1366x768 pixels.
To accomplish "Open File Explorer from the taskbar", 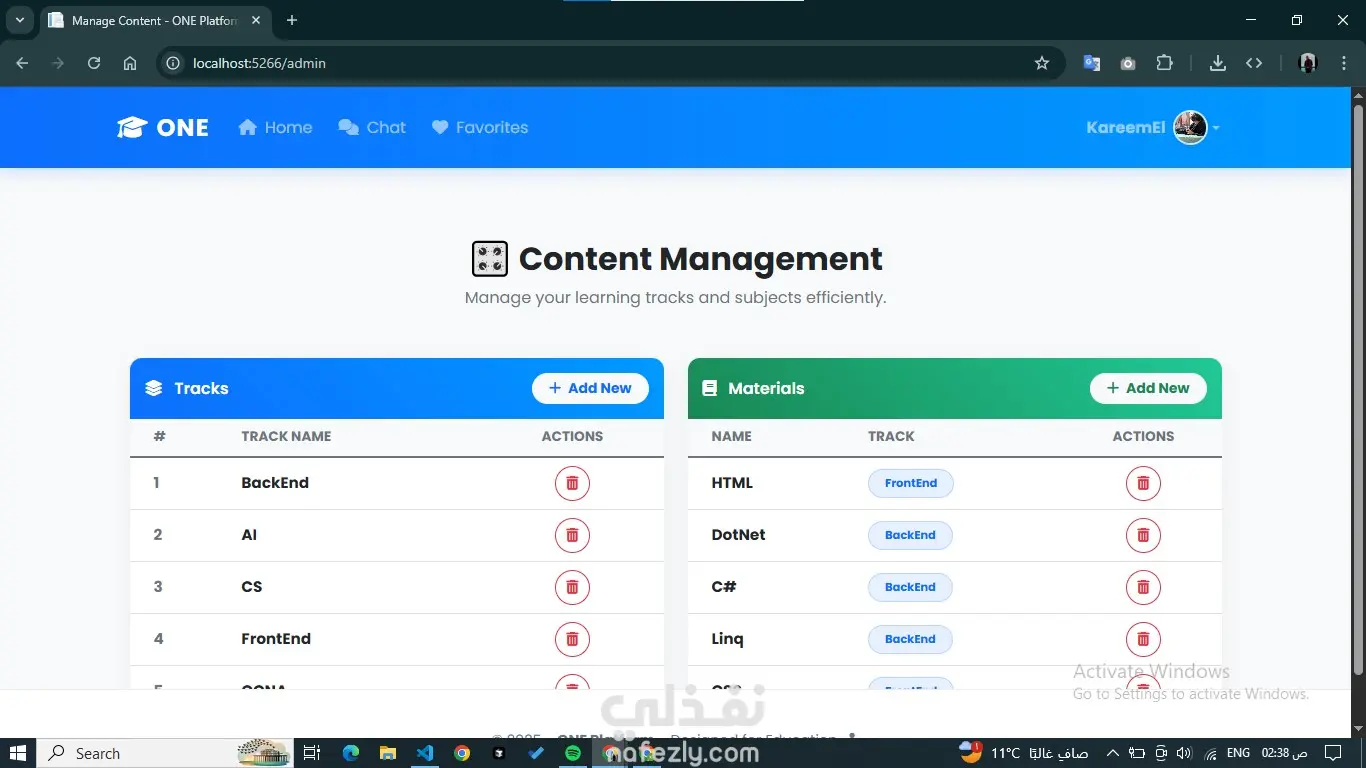I will pyautogui.click(x=388, y=753).
